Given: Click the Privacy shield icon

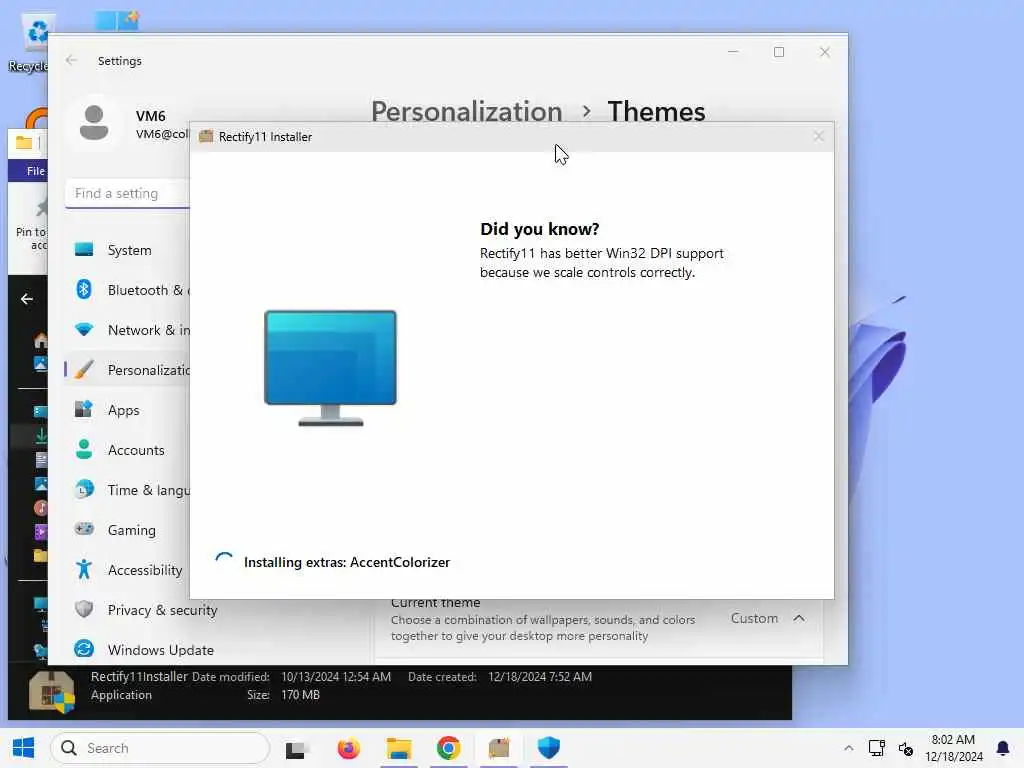Looking at the screenshot, I should (84, 609).
